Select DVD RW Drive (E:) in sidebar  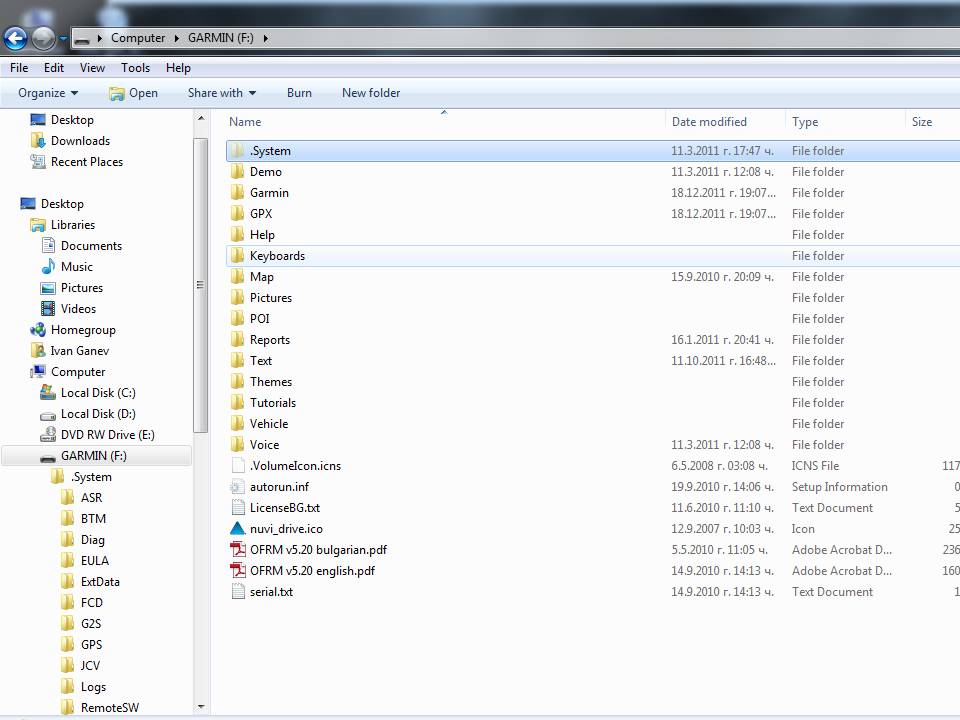(107, 435)
